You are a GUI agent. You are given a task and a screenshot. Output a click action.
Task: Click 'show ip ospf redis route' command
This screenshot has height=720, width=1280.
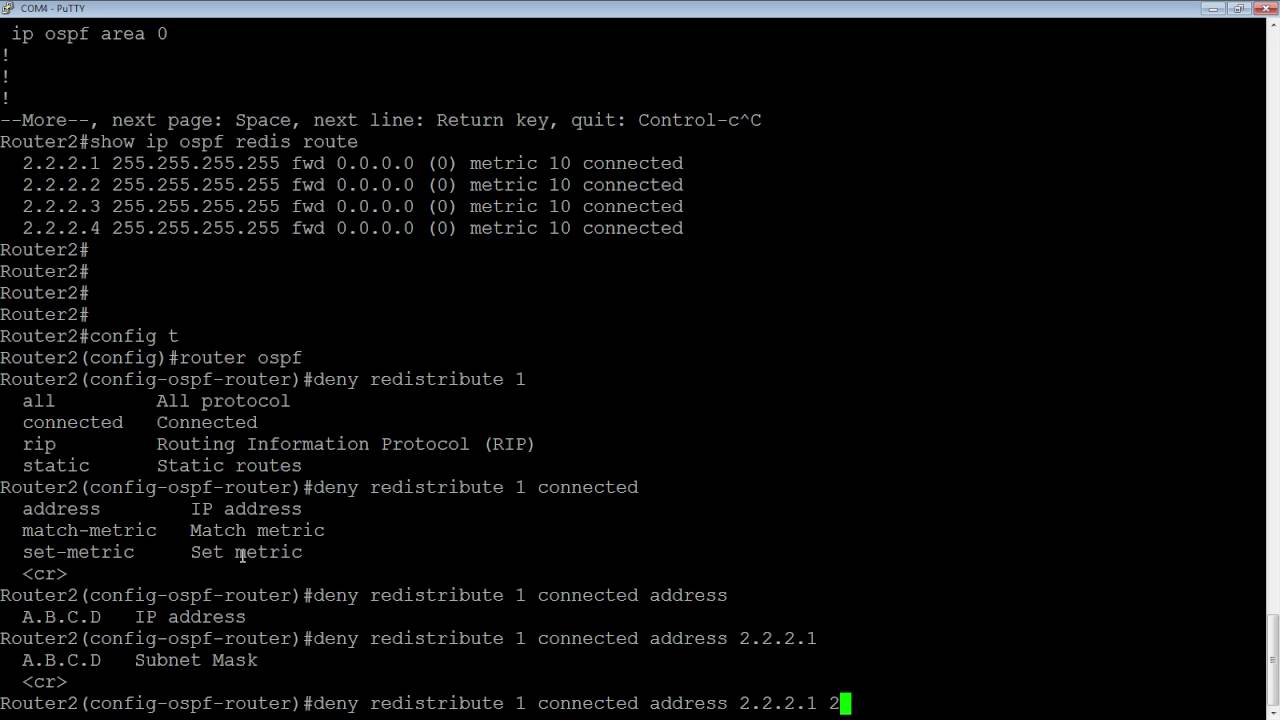coord(224,142)
